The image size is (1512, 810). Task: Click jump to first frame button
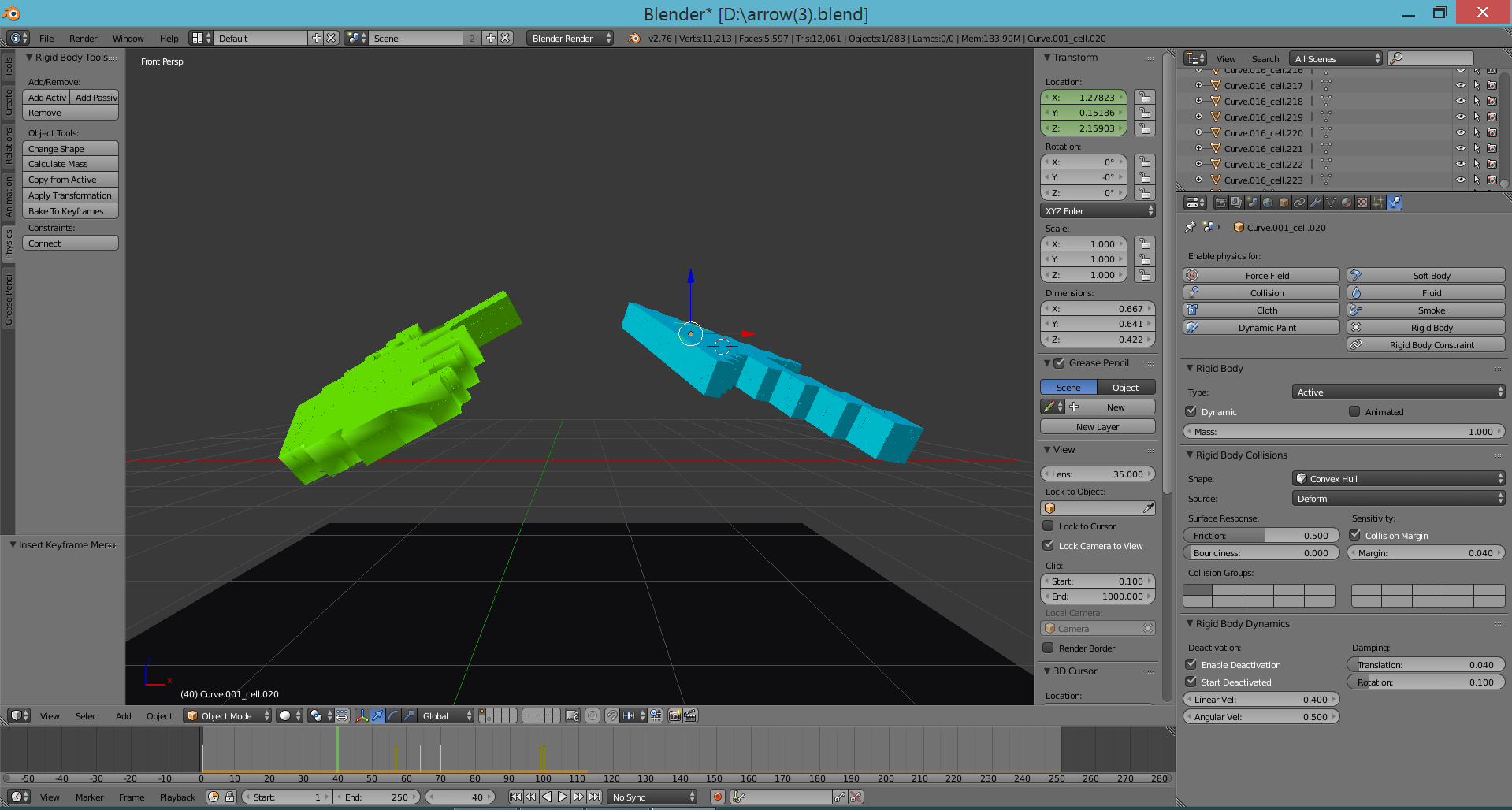[515, 797]
